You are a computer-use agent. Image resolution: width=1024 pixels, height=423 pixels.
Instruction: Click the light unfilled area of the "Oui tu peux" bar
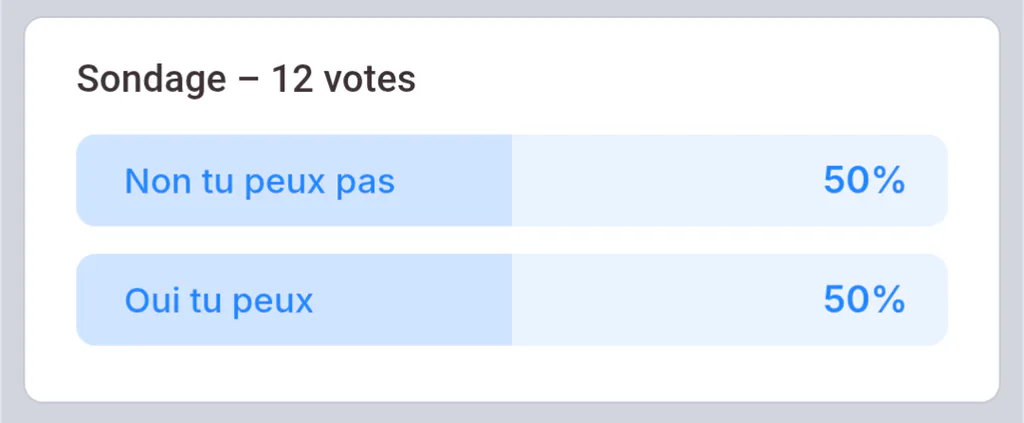point(729,300)
